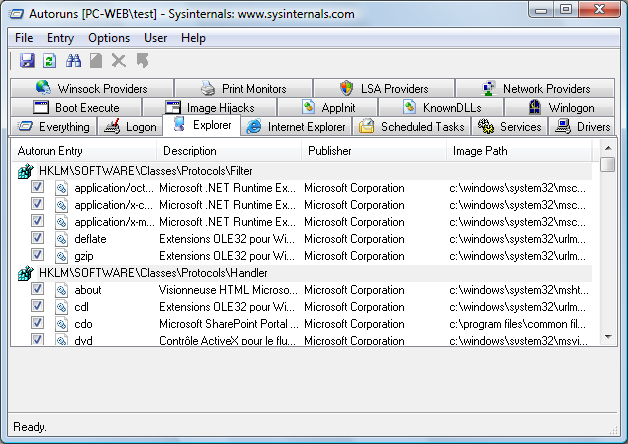Open the Winlogon tab
This screenshot has height=444, width=628.
(561, 108)
